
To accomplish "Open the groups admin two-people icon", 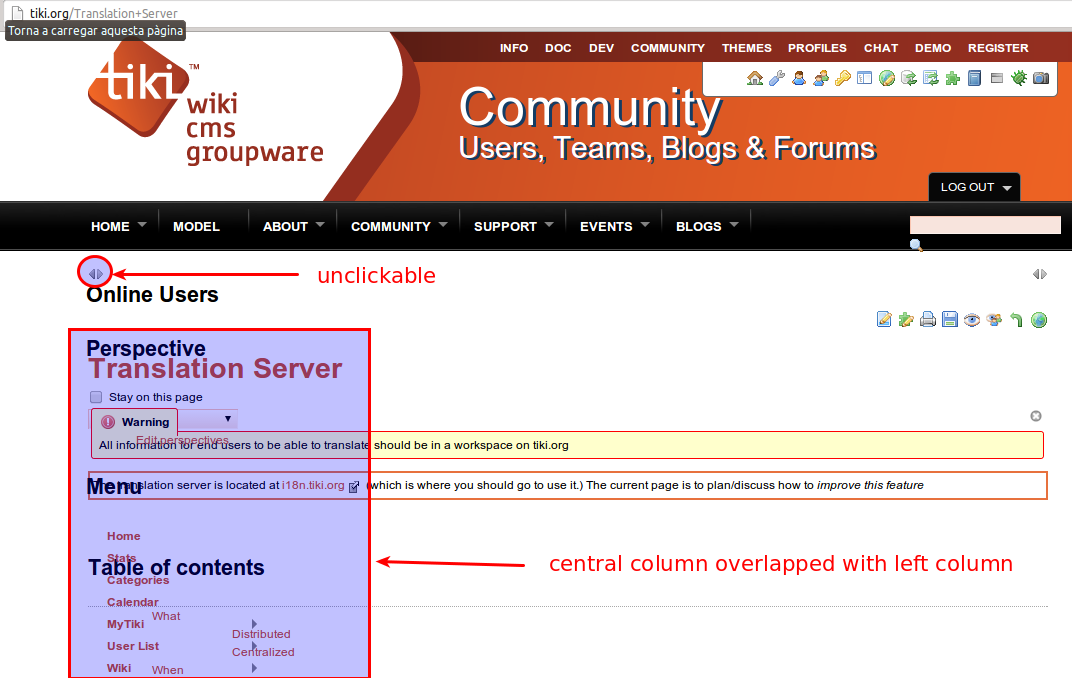I will coord(820,79).
